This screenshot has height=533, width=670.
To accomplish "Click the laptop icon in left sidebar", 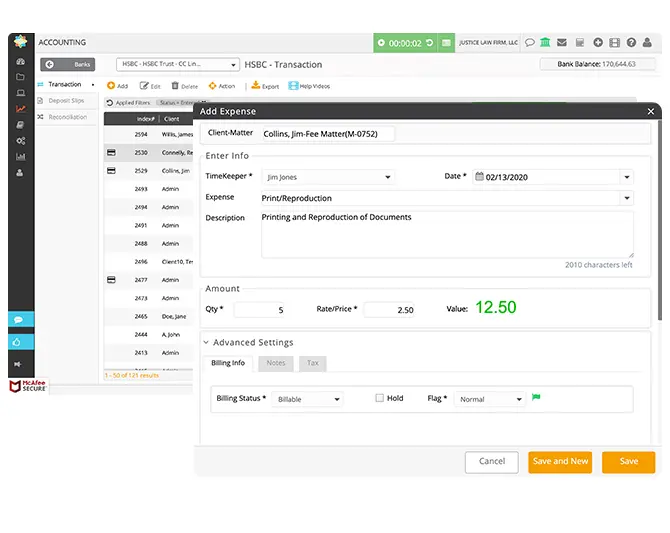I will click(20, 93).
